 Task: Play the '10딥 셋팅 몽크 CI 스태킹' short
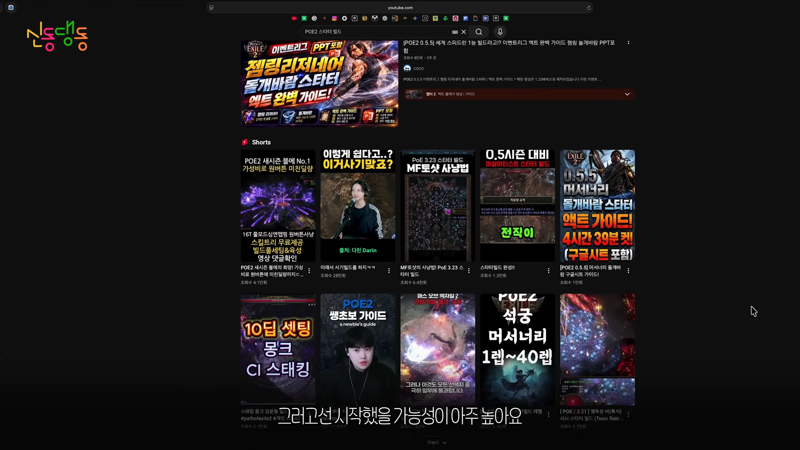tap(278, 349)
